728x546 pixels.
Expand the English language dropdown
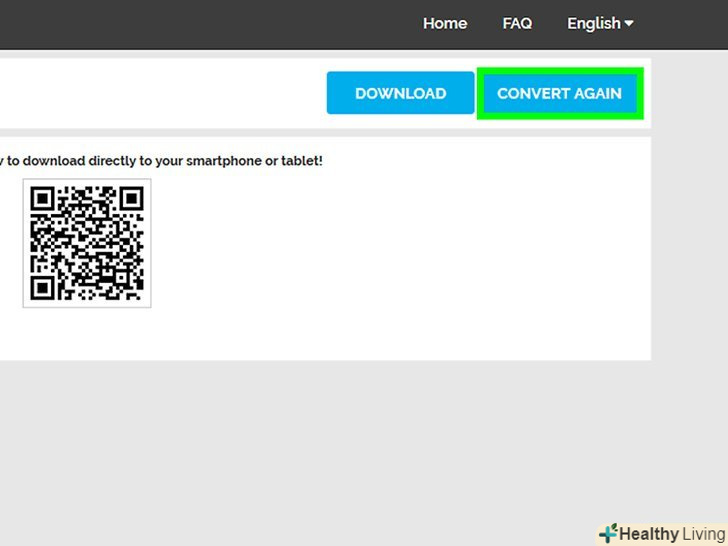600,23
